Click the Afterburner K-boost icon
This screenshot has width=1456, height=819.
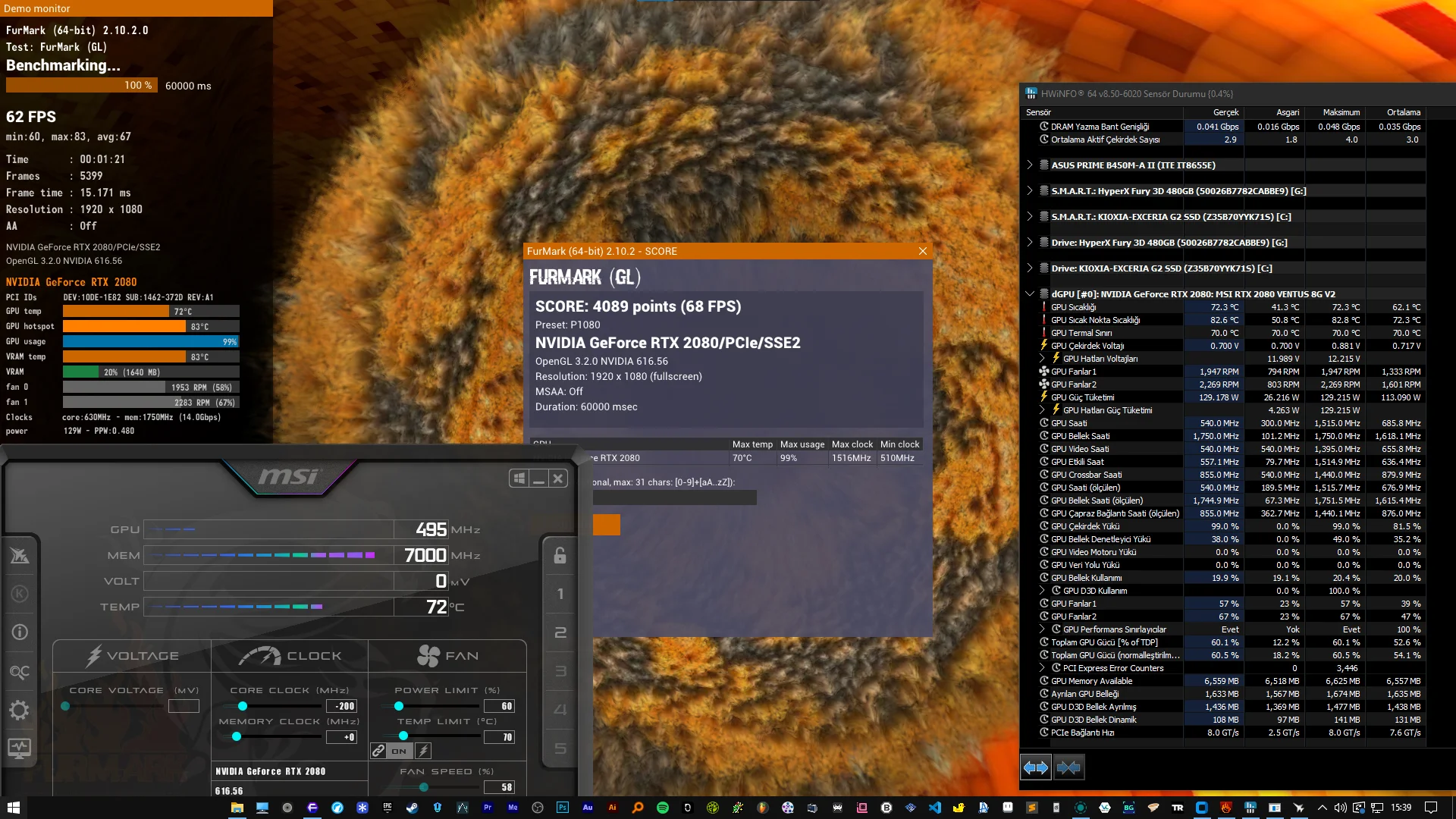tap(20, 594)
